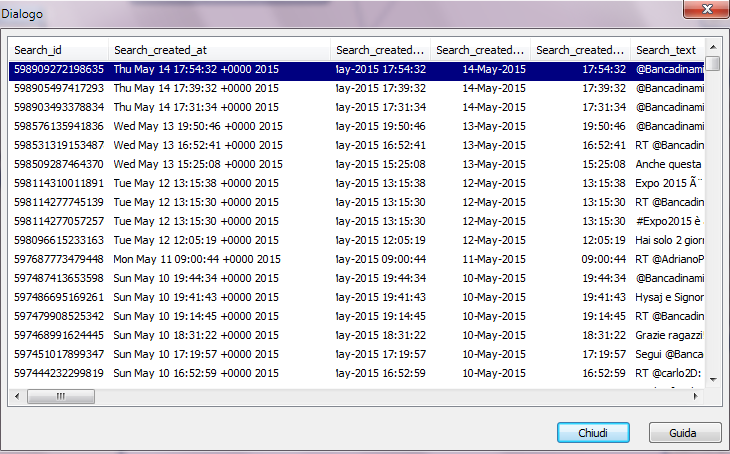Click text 'Anche questa' in Search_text

click(x=668, y=164)
